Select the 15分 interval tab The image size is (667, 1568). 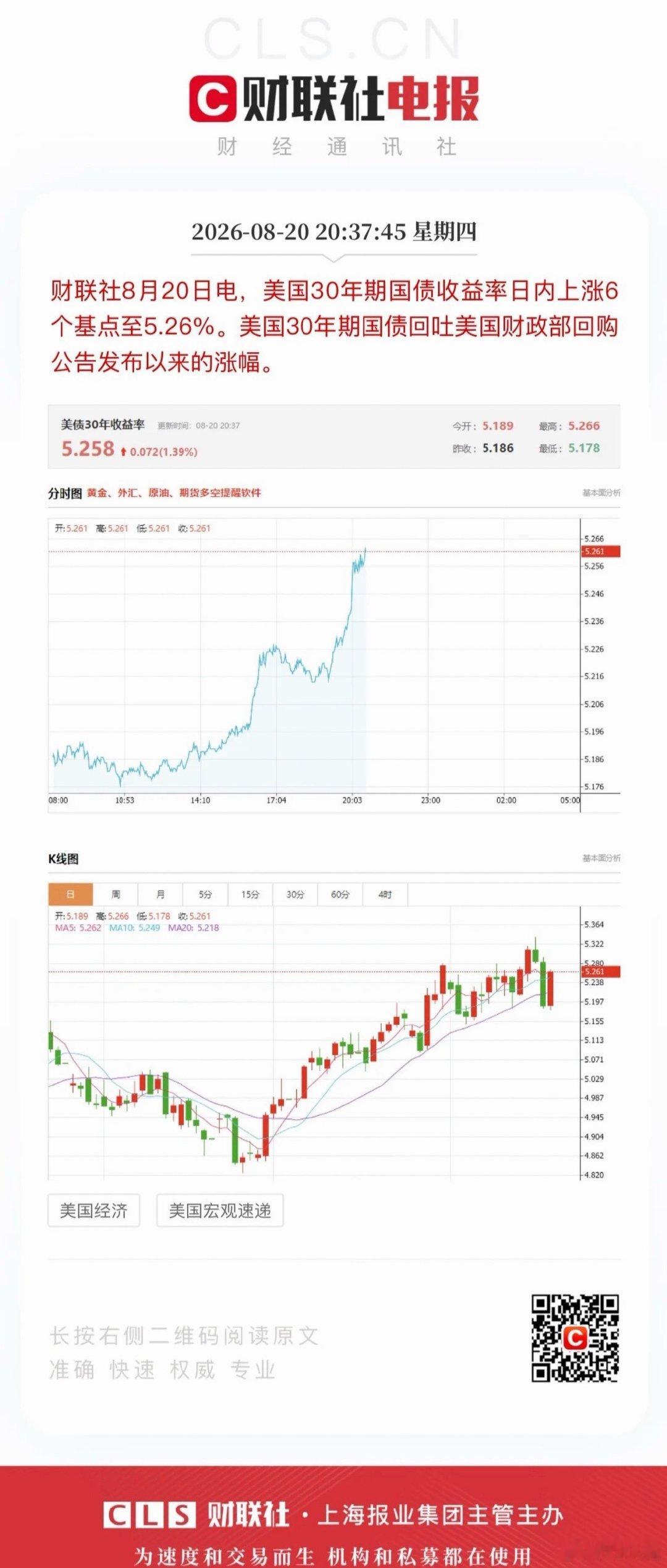coord(250,894)
